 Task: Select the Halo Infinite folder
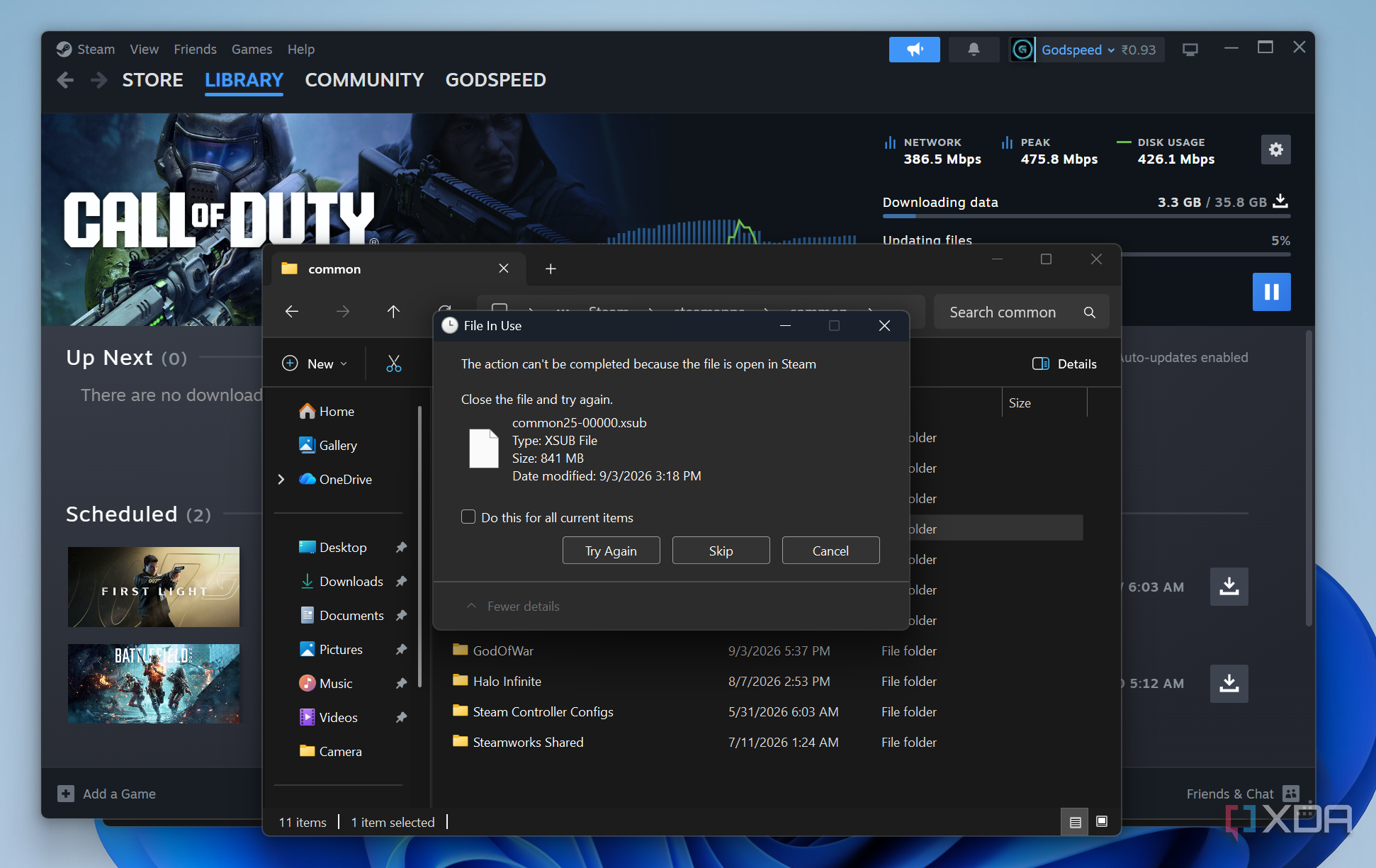(x=507, y=681)
